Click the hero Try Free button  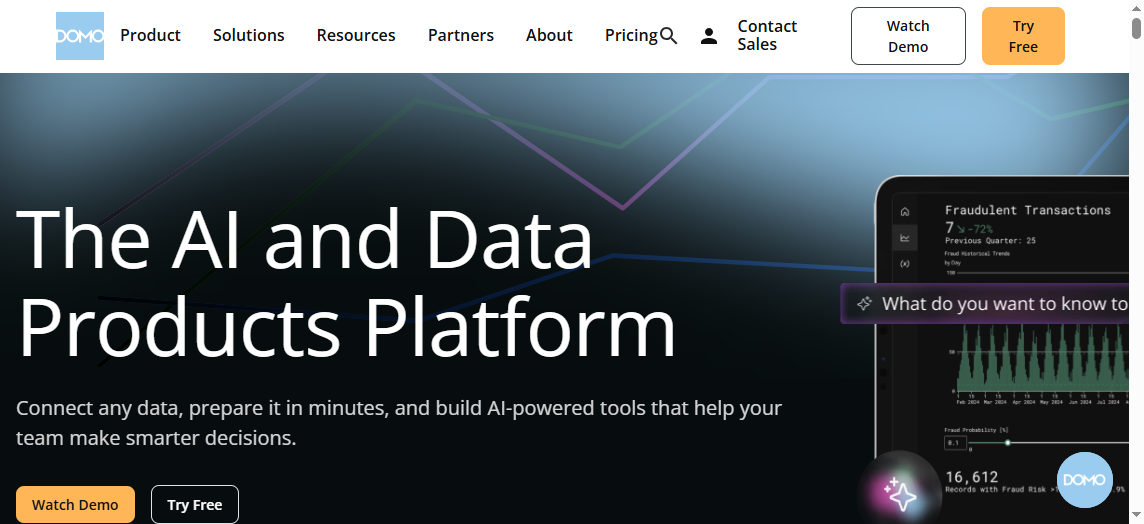point(195,505)
